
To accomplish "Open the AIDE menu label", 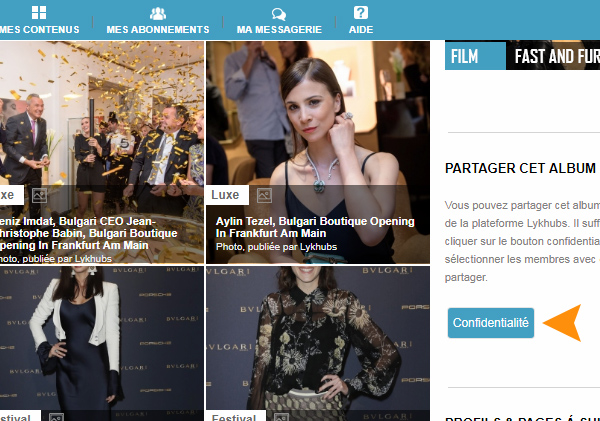I will [360, 29].
